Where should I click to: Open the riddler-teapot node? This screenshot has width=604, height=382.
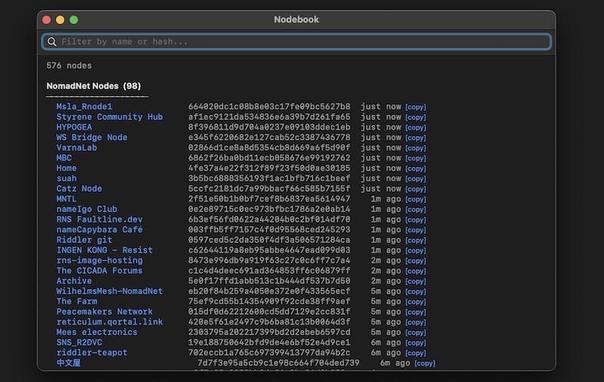click(x=92, y=353)
